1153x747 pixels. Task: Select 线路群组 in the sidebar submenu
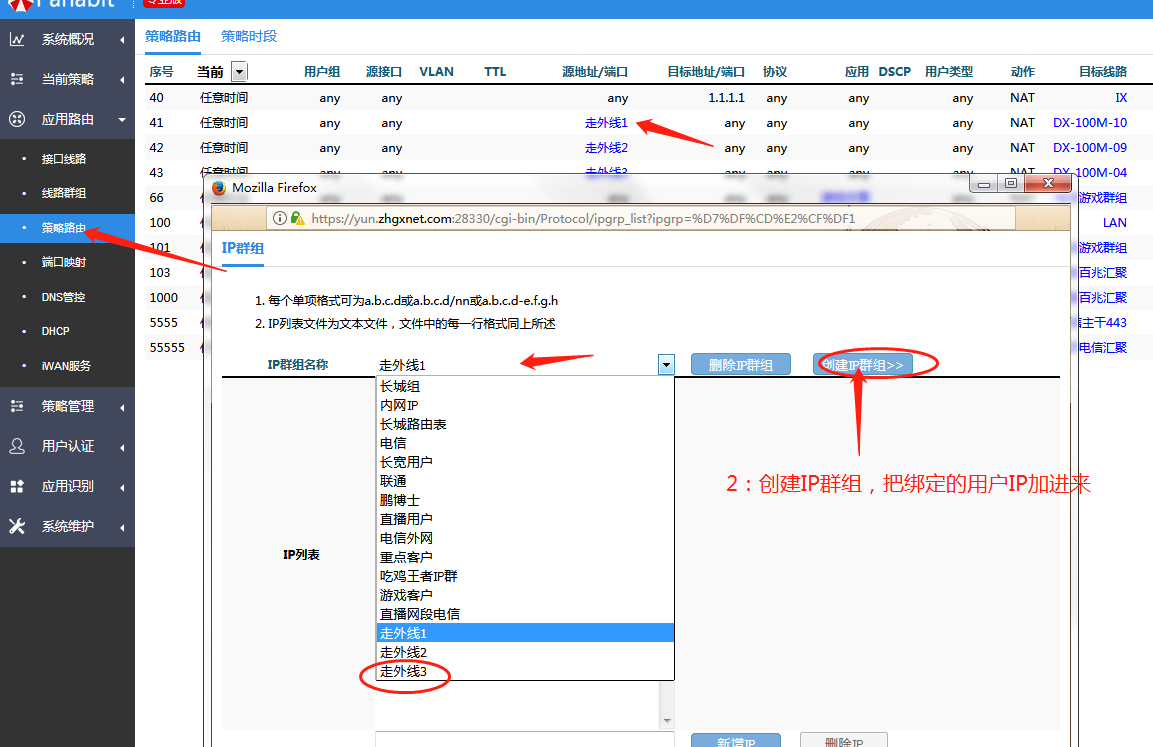tap(64, 193)
